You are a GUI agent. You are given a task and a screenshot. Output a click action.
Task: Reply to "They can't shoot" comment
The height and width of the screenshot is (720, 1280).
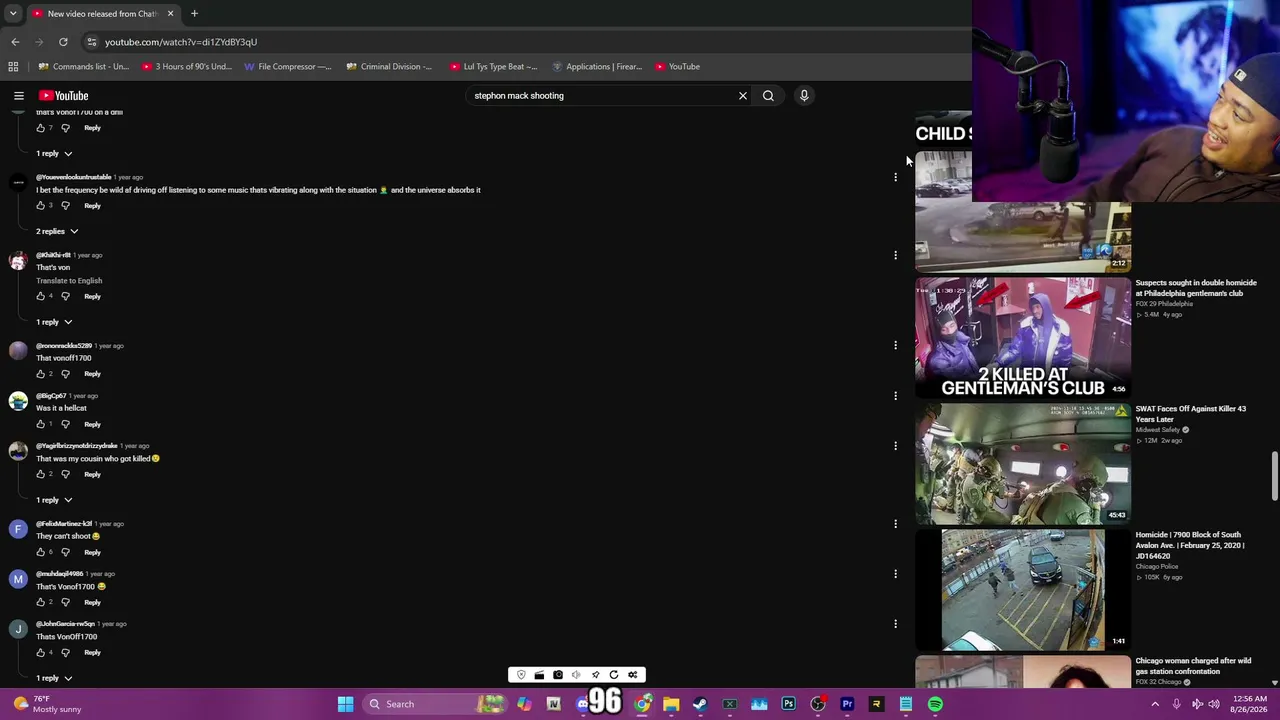pyautogui.click(x=92, y=552)
